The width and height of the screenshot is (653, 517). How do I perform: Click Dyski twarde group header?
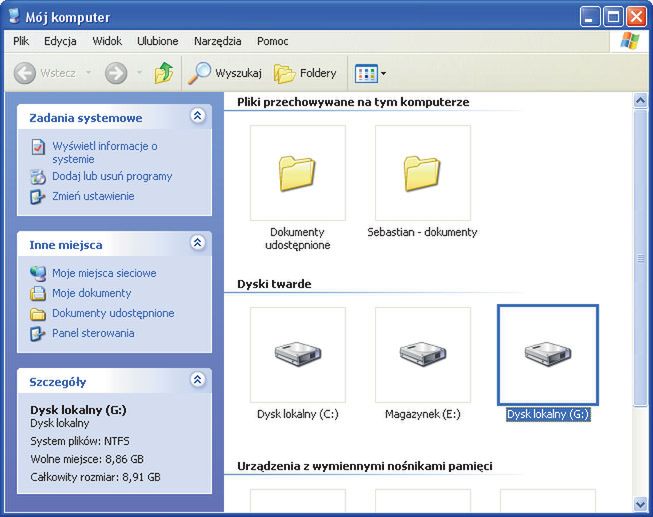[x=274, y=284]
